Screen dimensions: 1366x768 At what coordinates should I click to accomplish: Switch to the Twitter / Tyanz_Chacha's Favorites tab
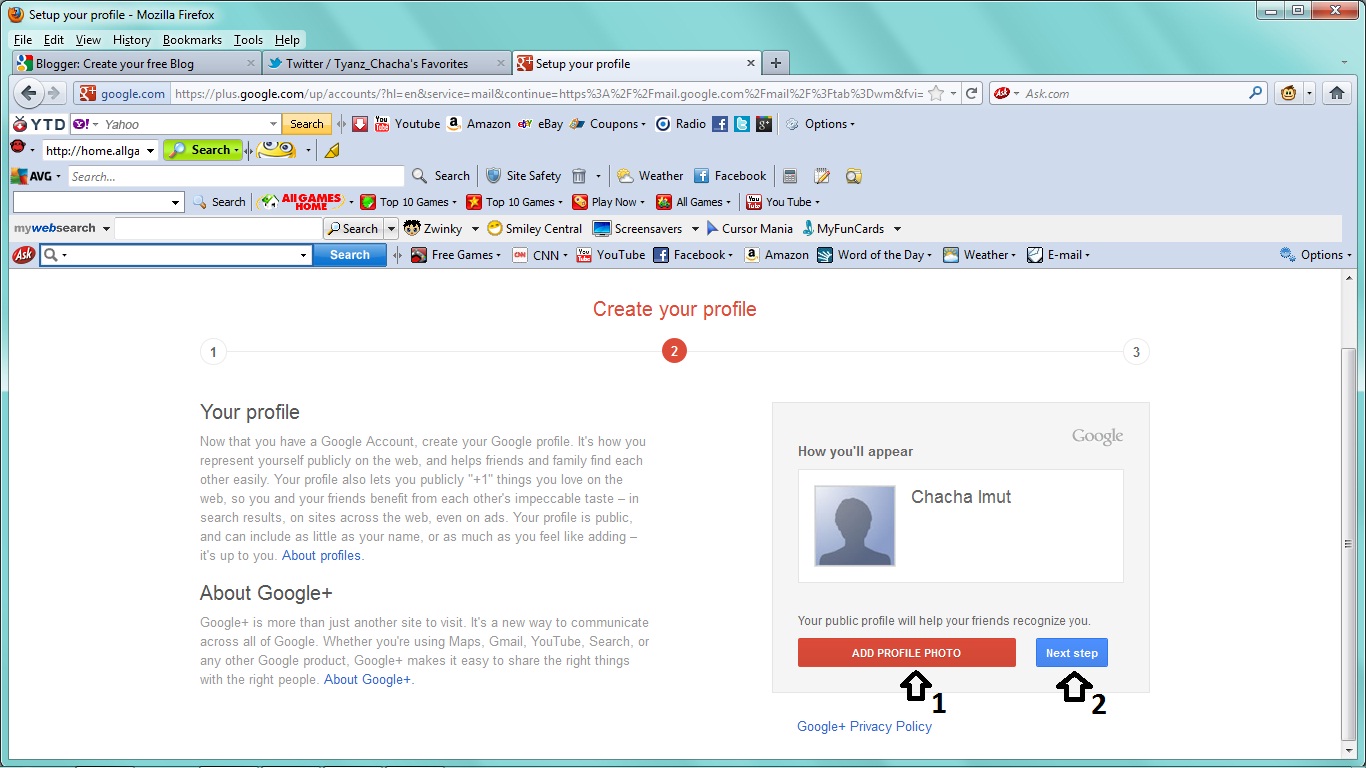point(388,63)
